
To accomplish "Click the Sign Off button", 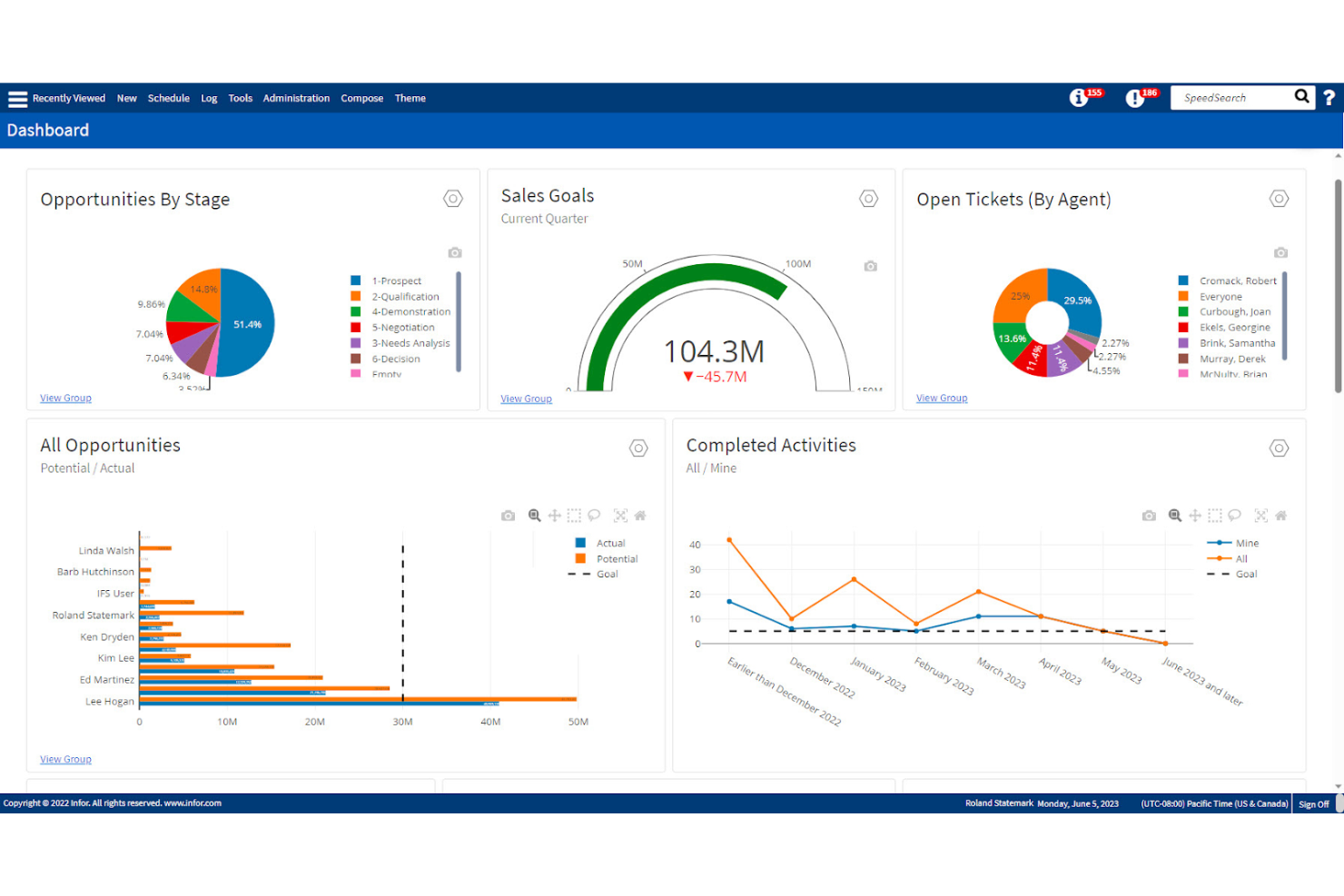I will point(1313,803).
